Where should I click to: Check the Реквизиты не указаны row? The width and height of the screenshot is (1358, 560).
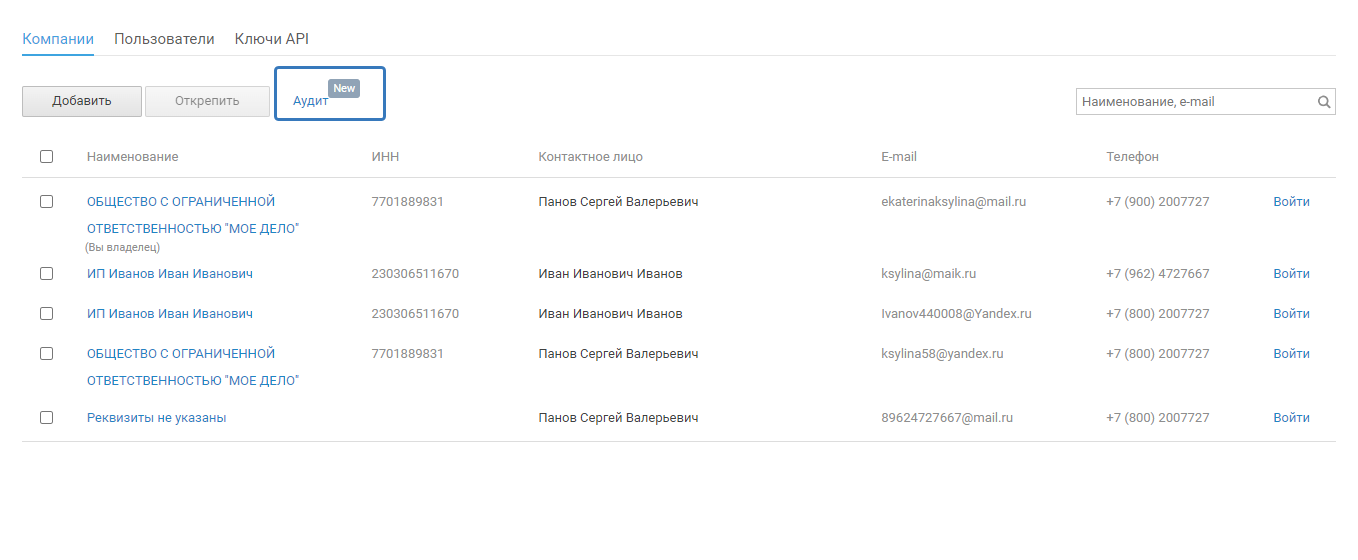tap(47, 418)
